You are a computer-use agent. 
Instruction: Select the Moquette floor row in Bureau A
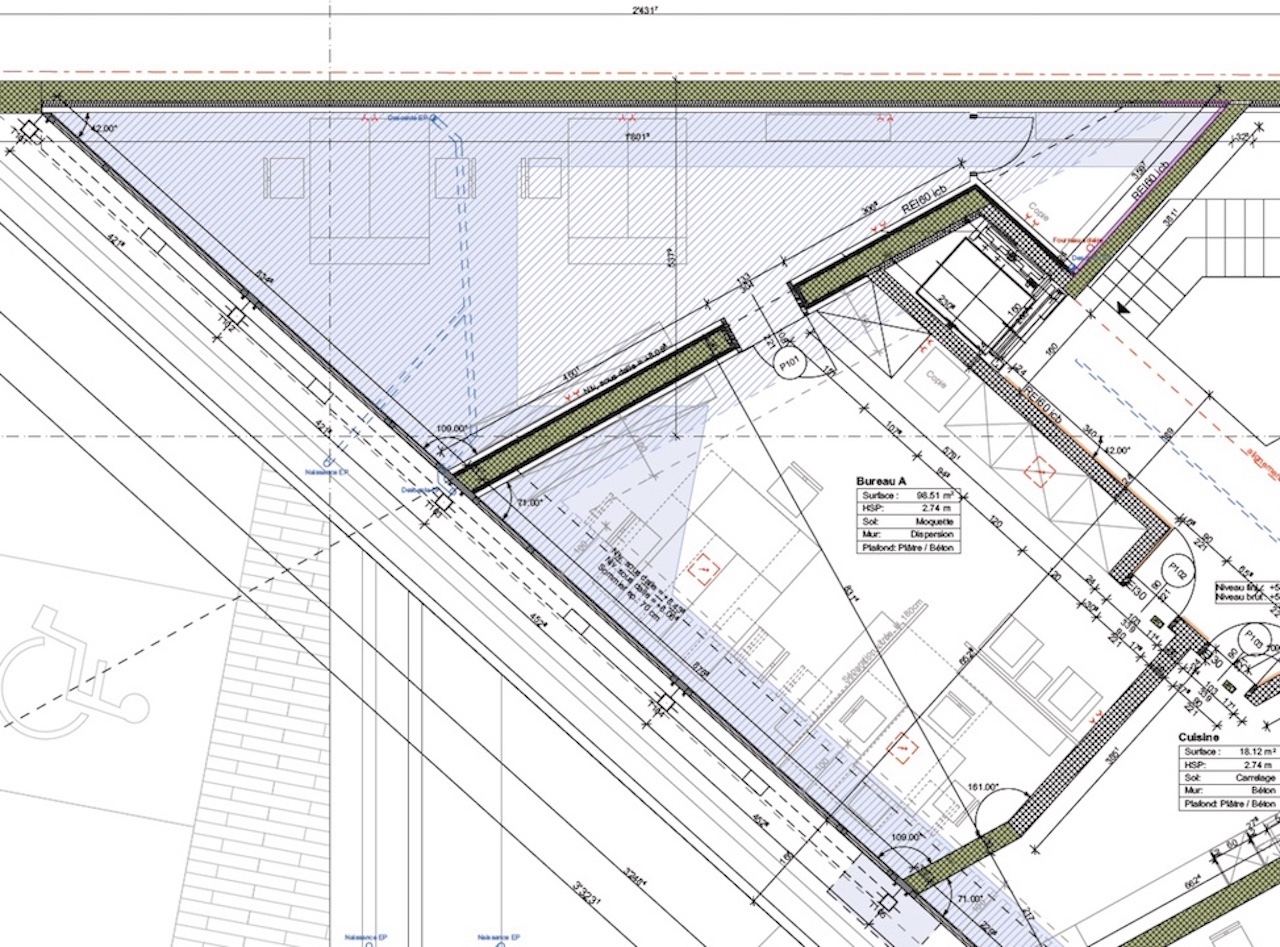pyautogui.click(x=907, y=521)
